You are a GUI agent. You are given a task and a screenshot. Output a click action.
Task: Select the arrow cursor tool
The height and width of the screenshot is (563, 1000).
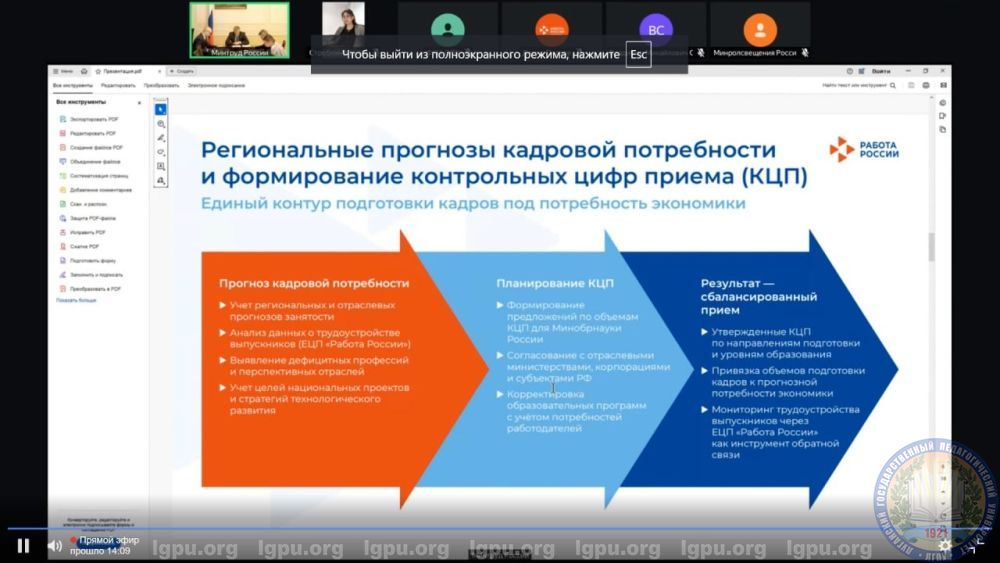161,109
